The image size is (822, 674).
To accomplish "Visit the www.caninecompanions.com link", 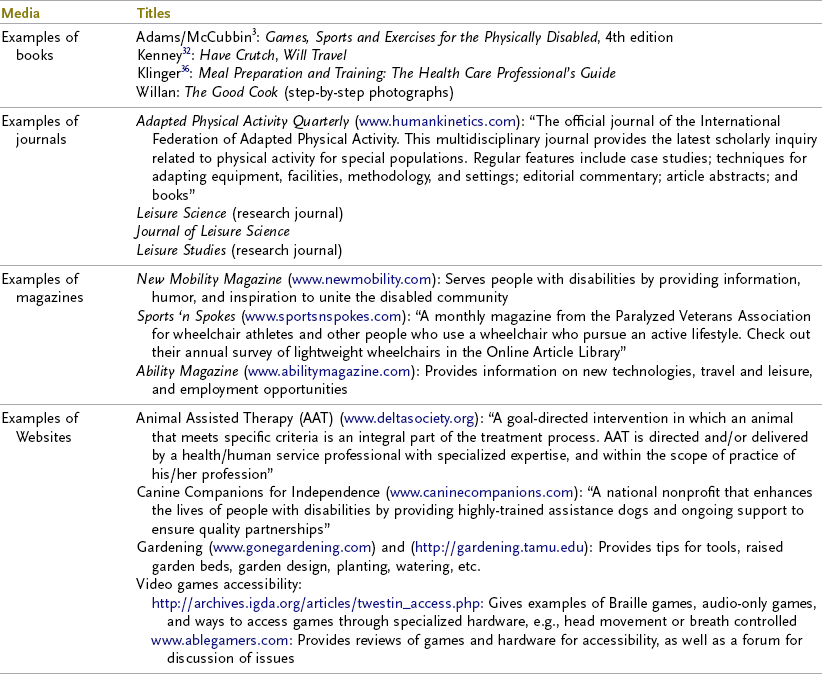I will [481, 492].
